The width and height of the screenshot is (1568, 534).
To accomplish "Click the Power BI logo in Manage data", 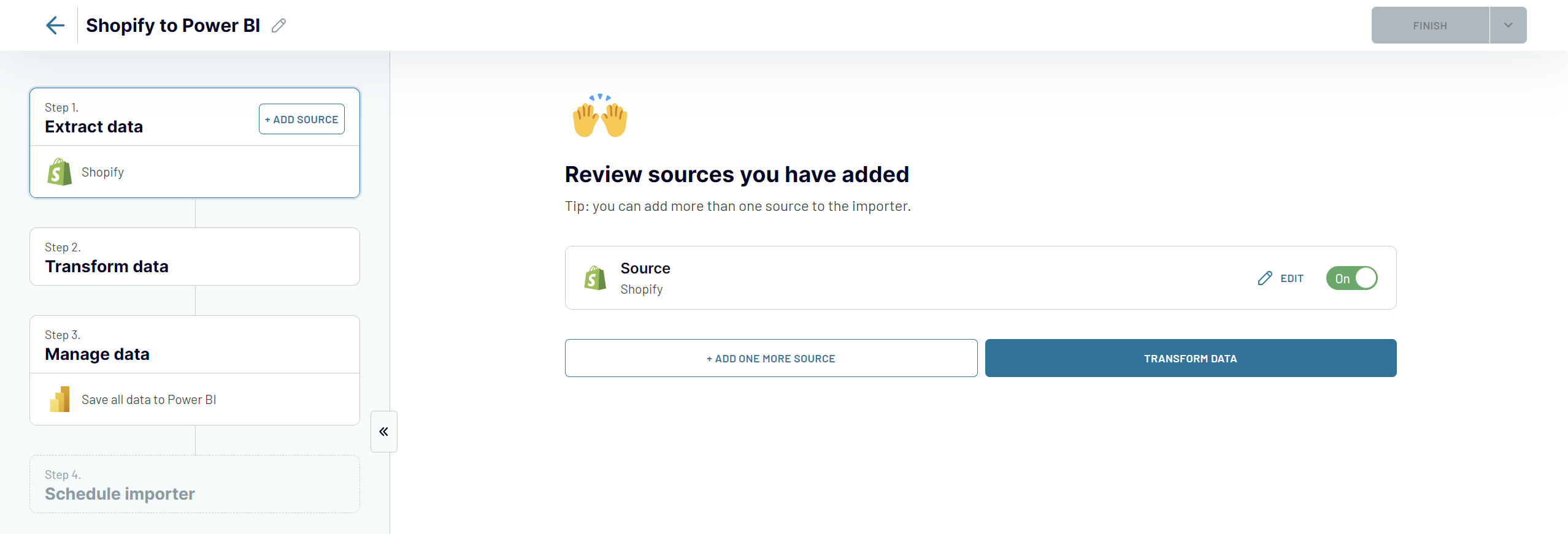I will pos(60,399).
